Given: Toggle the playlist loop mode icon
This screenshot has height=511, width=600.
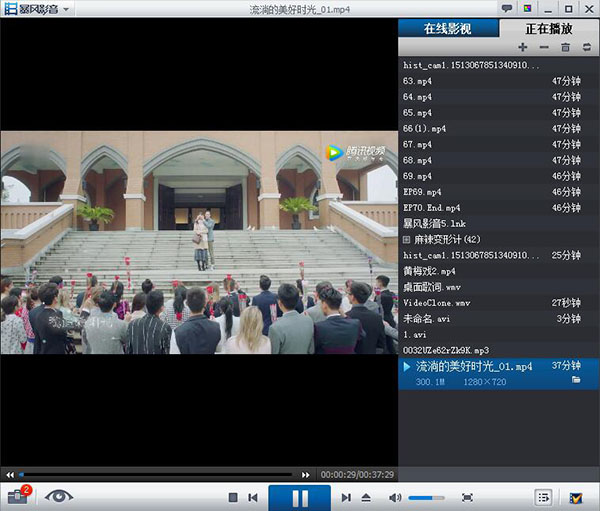Looking at the screenshot, I should [587, 47].
